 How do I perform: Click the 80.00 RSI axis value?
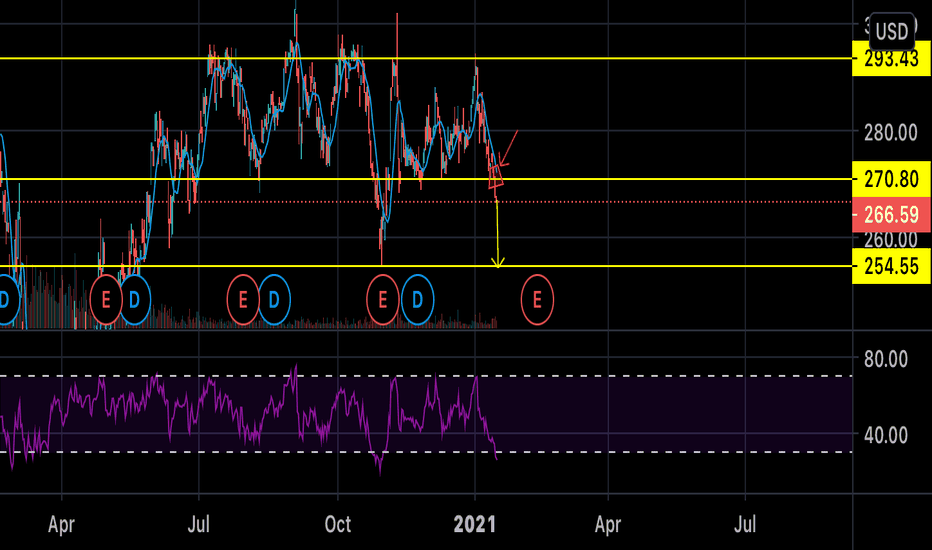886,359
